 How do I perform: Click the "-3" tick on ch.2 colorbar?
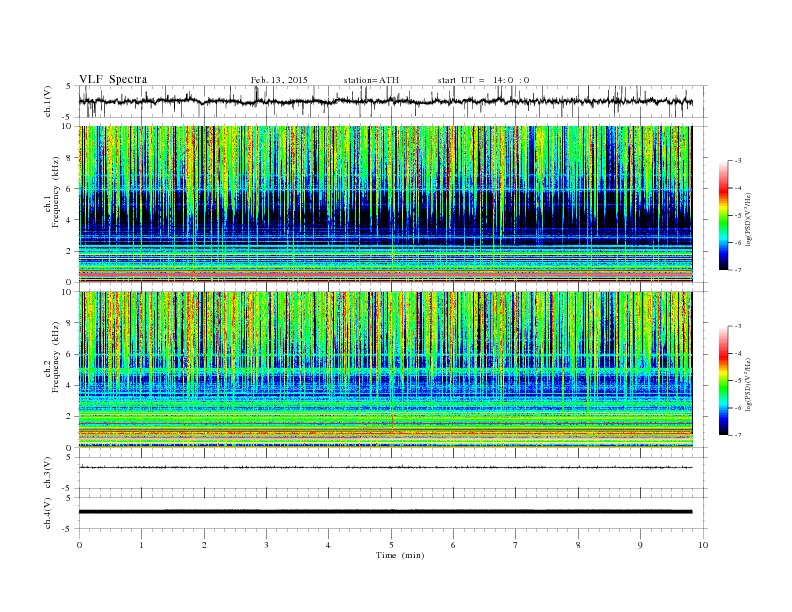(737, 326)
